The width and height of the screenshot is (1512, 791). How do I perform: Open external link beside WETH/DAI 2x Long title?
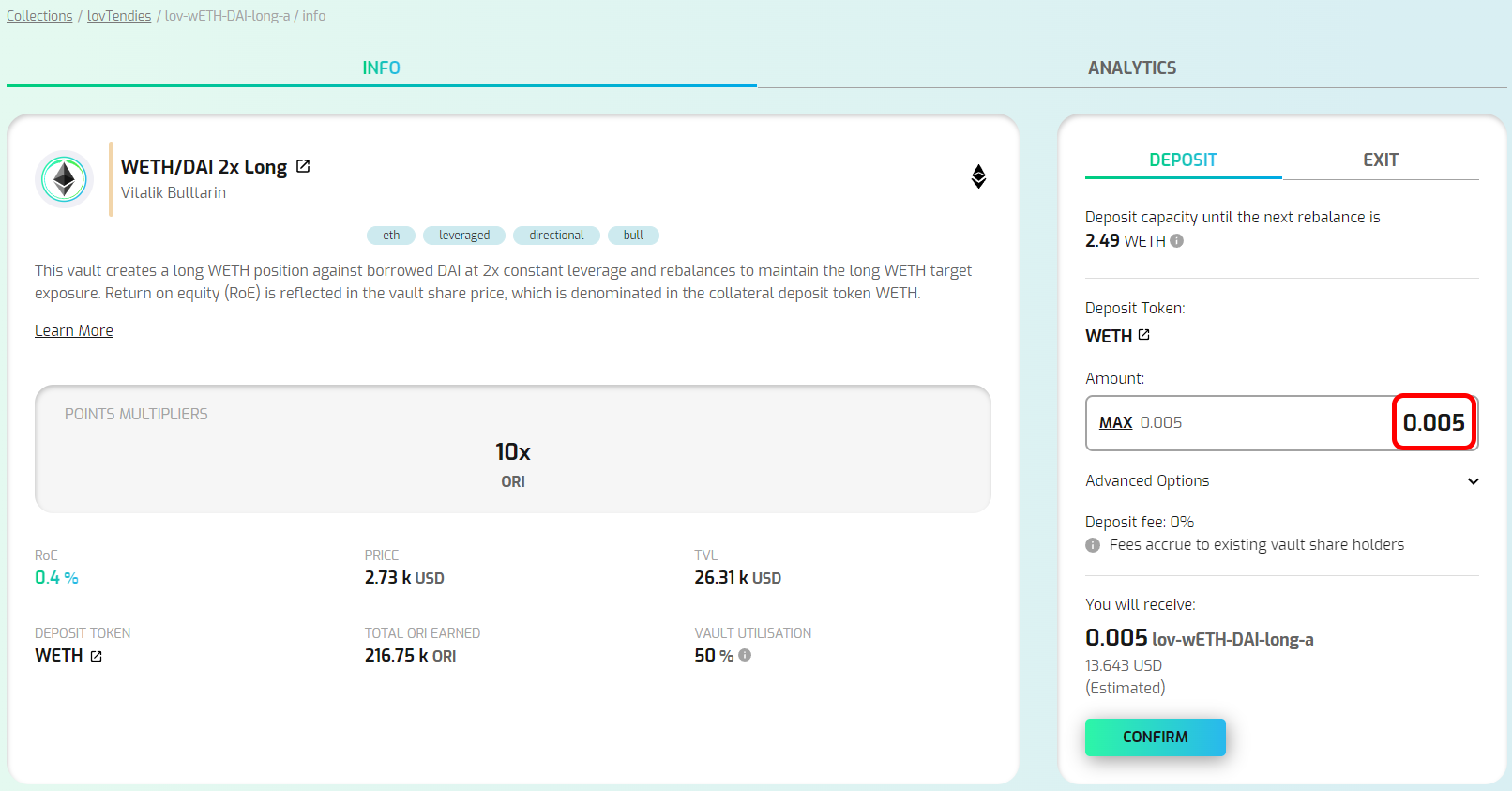pyautogui.click(x=303, y=166)
